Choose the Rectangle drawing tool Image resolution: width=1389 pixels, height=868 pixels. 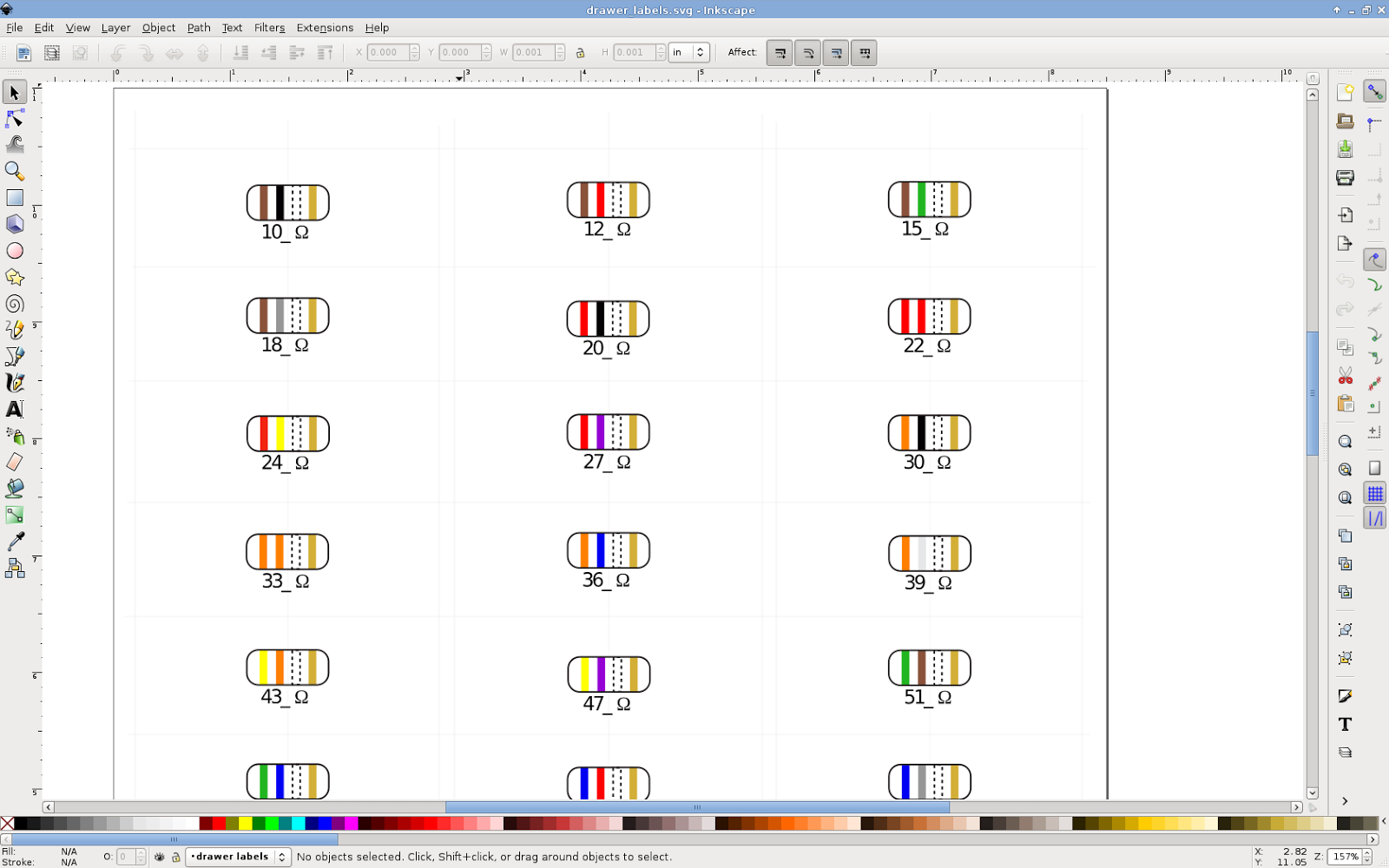pos(15,198)
